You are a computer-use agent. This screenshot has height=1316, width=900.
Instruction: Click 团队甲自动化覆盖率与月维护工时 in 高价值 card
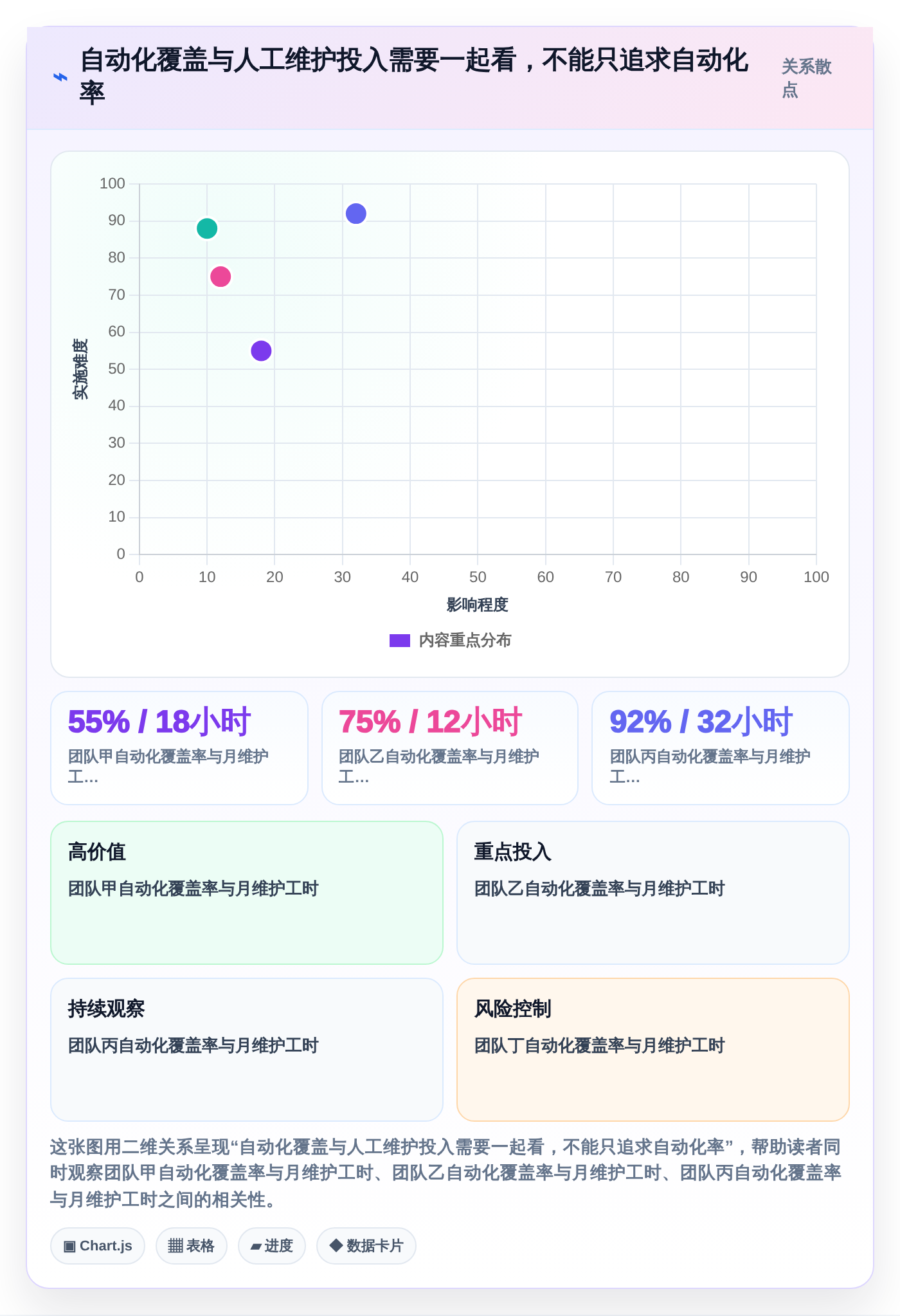click(194, 889)
